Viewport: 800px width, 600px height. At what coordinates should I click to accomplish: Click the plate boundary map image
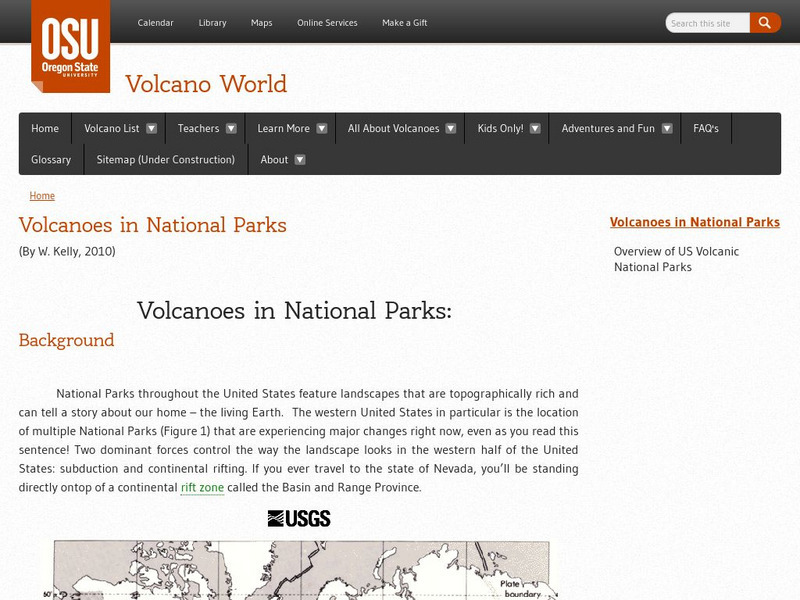click(x=300, y=570)
